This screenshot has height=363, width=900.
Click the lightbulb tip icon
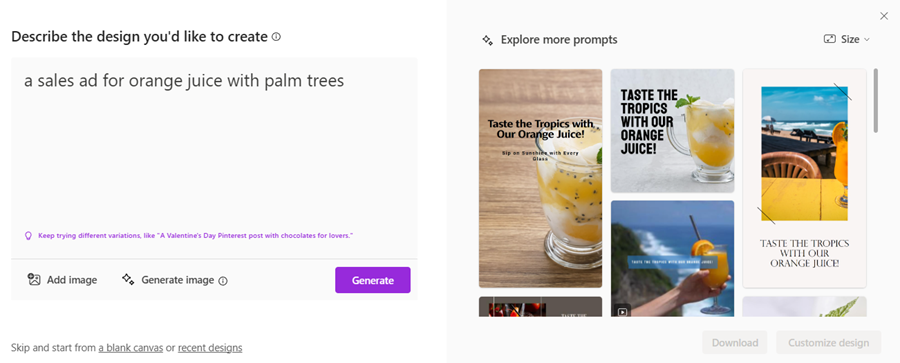click(x=28, y=235)
